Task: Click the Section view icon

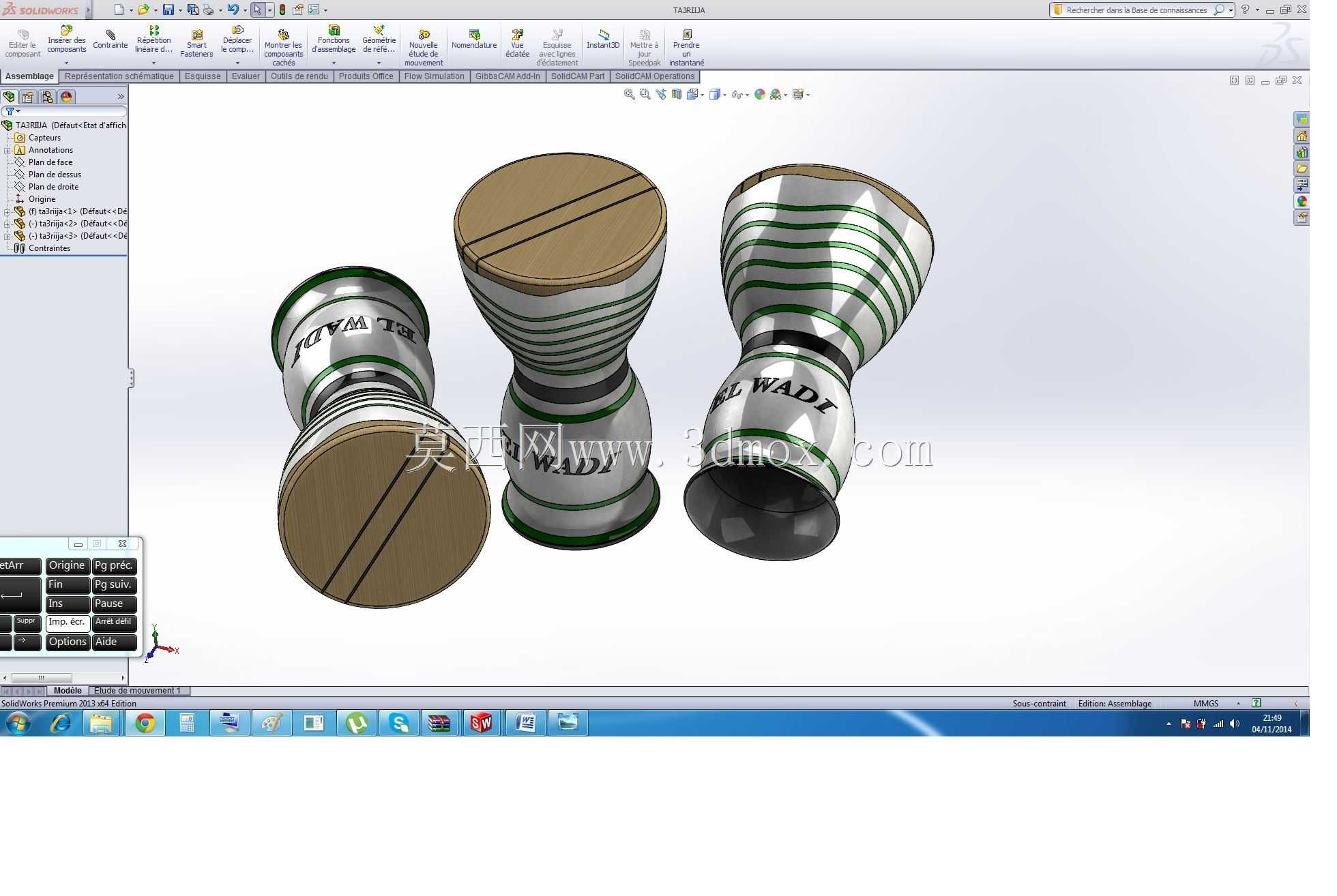Action: coord(677,95)
